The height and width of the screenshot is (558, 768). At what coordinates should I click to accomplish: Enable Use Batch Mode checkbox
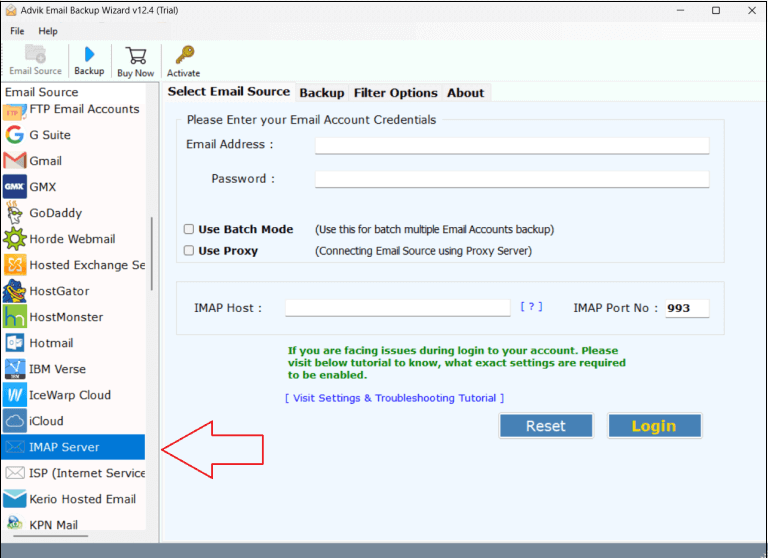click(x=189, y=229)
